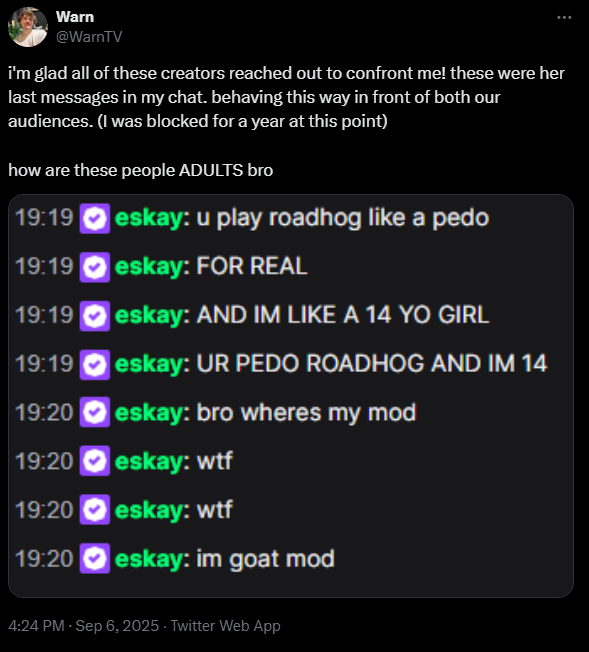Screen dimensions: 589x652
Task: Open the 4:24 PM · Sep 6, 2025 timestamp
Action: tap(84, 626)
